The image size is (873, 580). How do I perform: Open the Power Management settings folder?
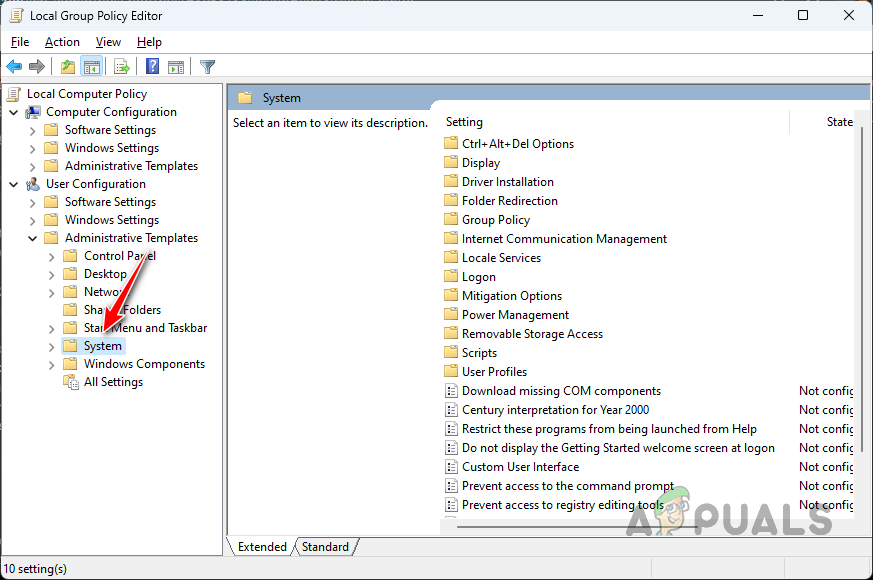[x=514, y=314]
